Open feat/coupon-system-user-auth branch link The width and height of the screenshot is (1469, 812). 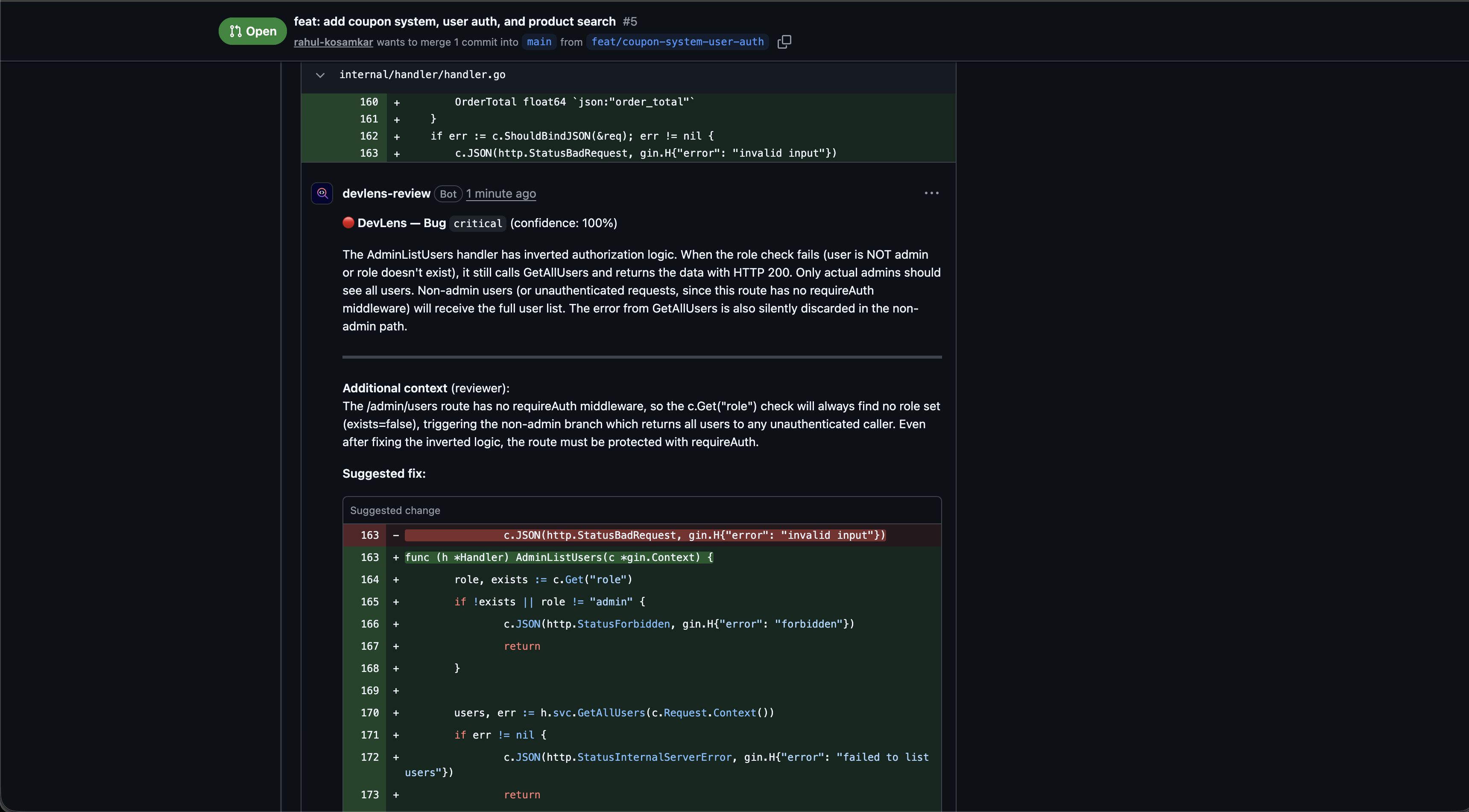[x=677, y=42]
